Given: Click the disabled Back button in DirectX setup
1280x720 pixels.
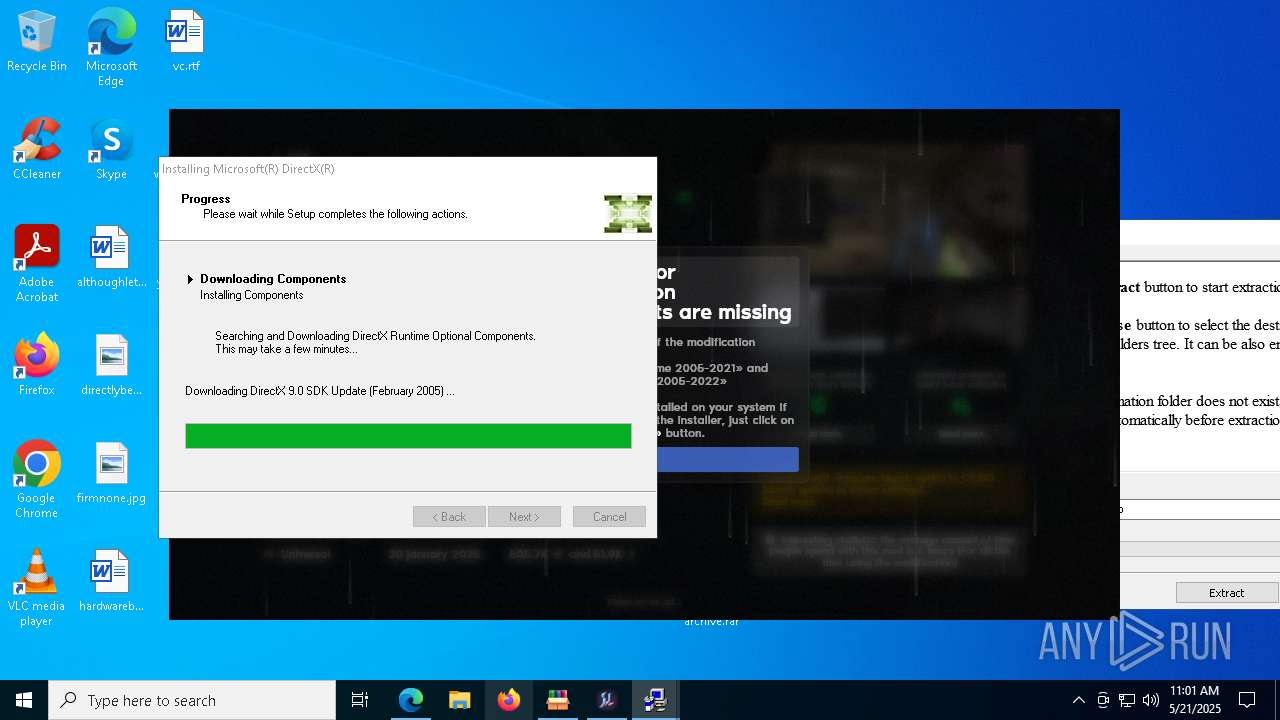Looking at the screenshot, I should coord(449,517).
